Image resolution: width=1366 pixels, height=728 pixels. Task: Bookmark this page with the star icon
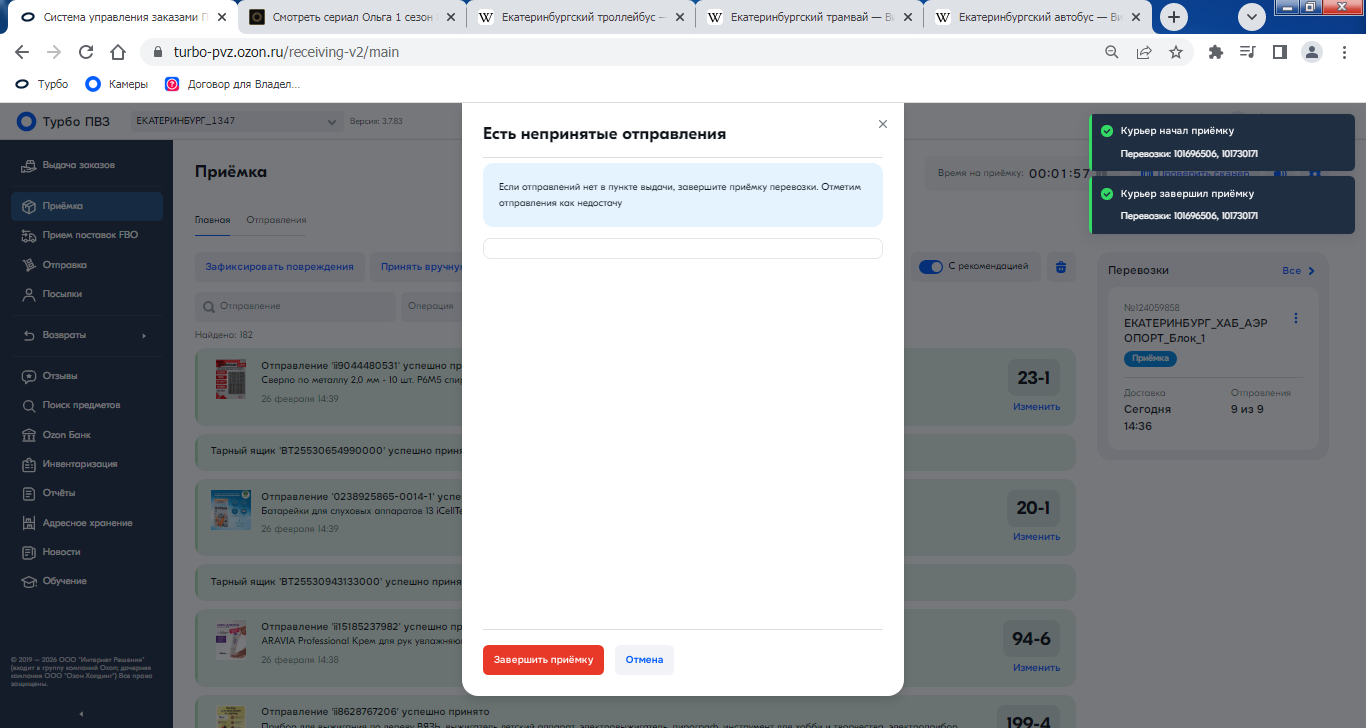(1176, 52)
